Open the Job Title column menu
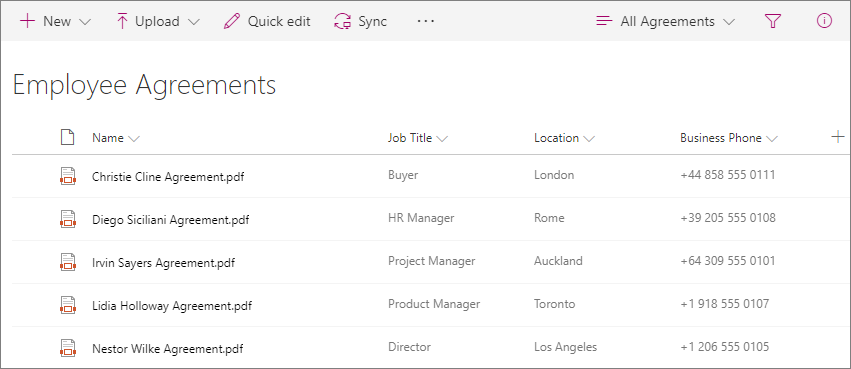The width and height of the screenshot is (851, 369). tap(418, 138)
